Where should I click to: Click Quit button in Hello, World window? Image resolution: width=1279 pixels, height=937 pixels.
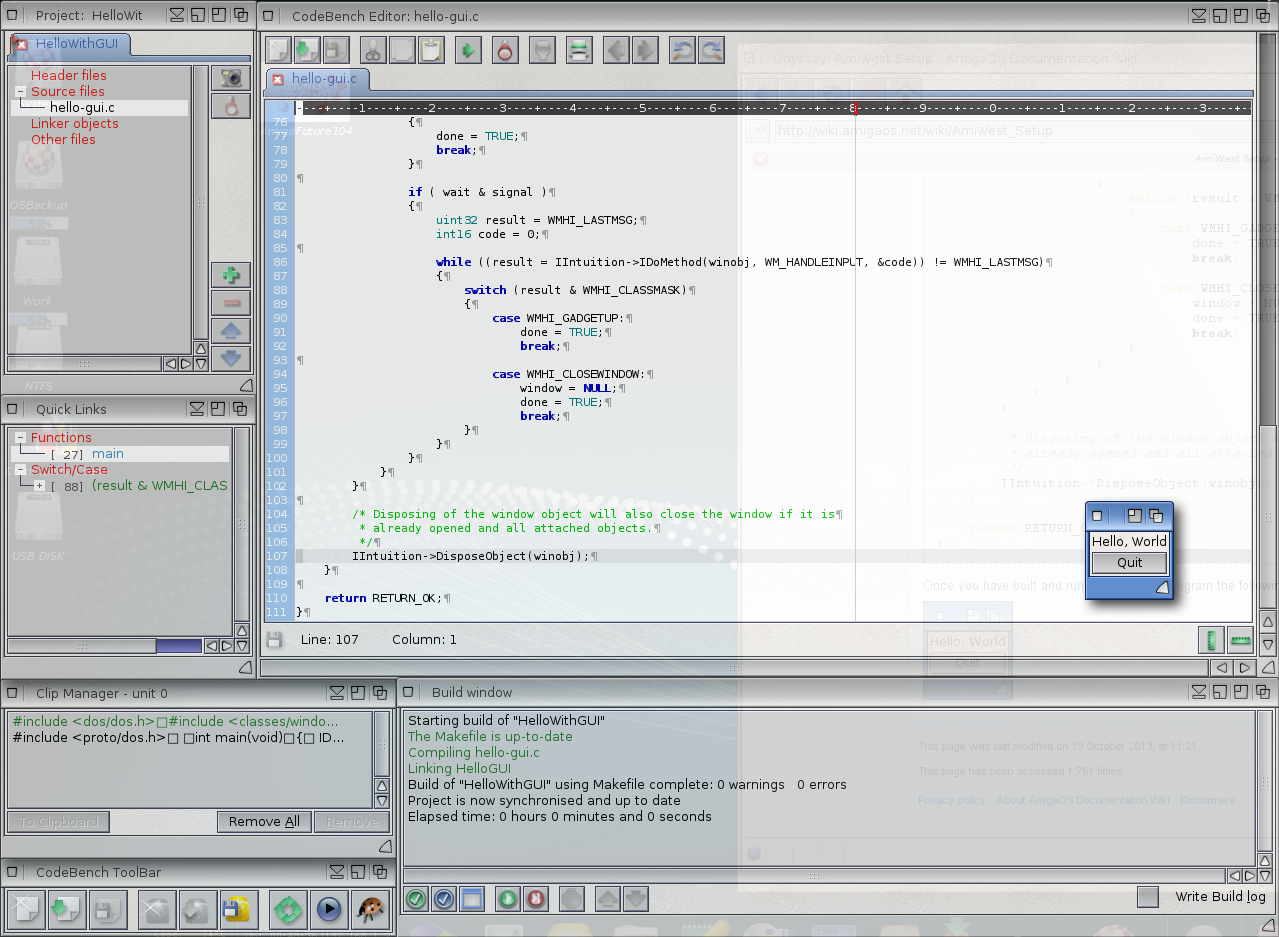coord(1129,562)
